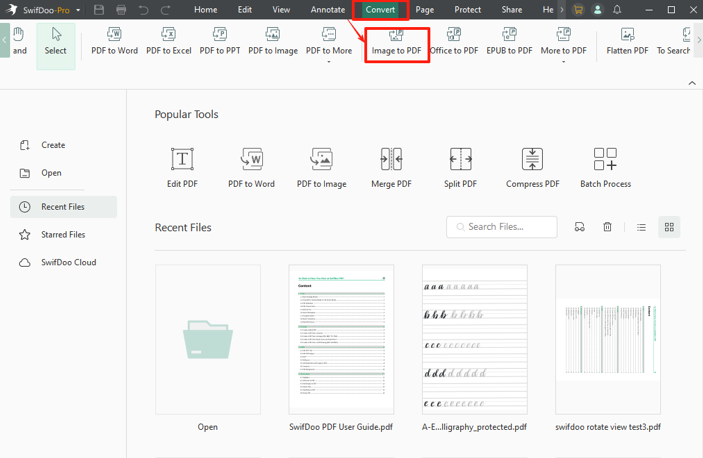Open the View tab

[281, 9]
